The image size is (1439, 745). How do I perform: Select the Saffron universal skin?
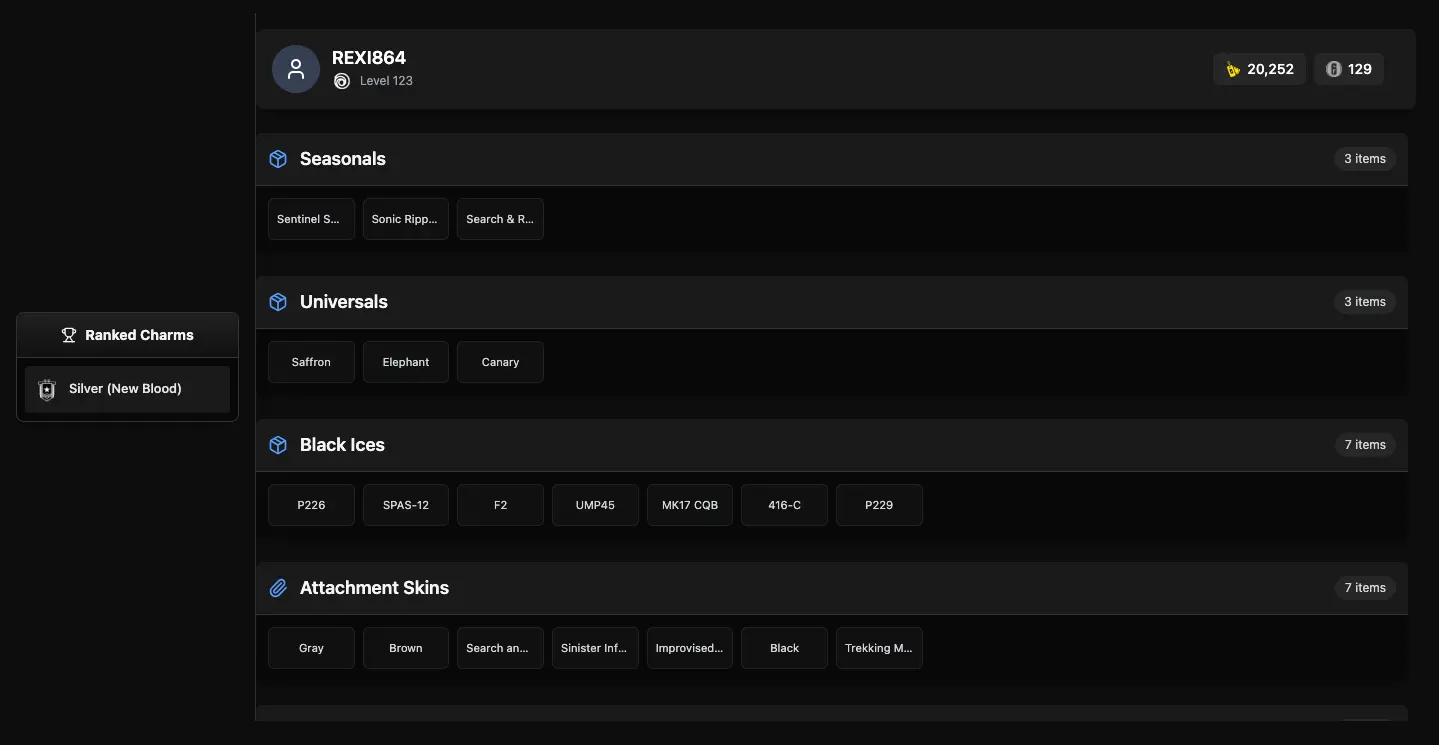click(x=311, y=362)
